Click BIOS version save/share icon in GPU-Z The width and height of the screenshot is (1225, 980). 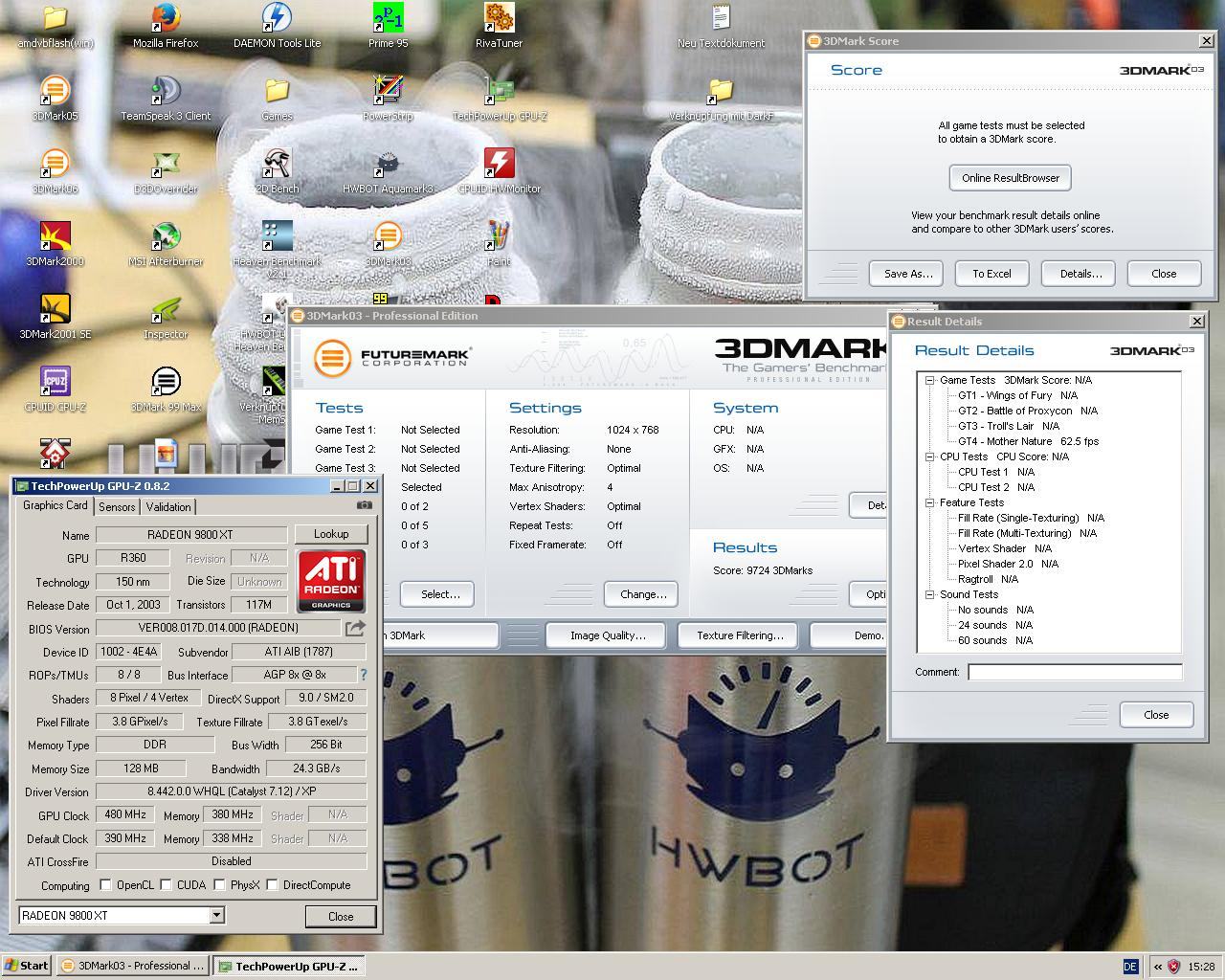(355, 628)
